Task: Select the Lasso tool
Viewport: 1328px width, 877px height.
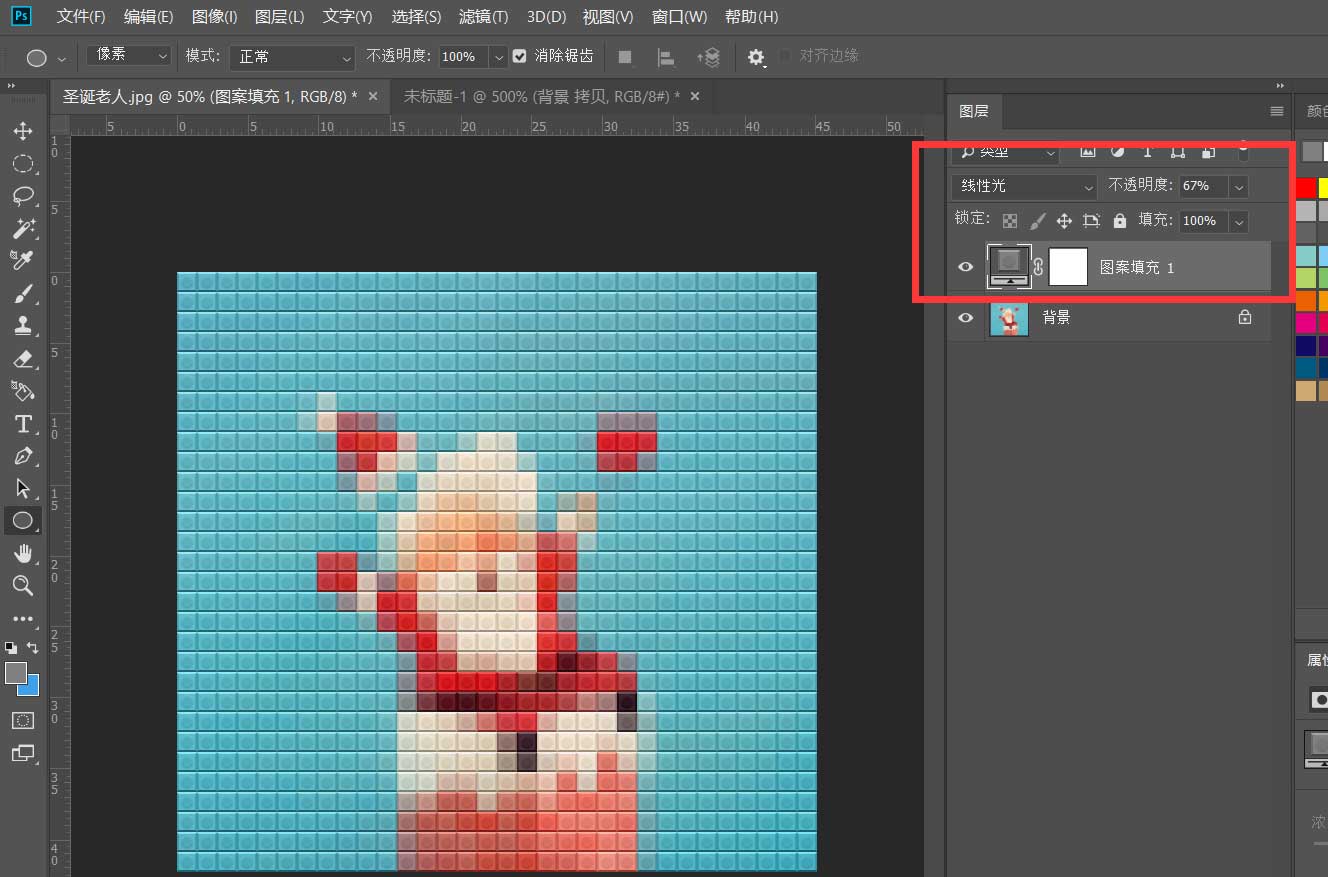Action: [23, 196]
